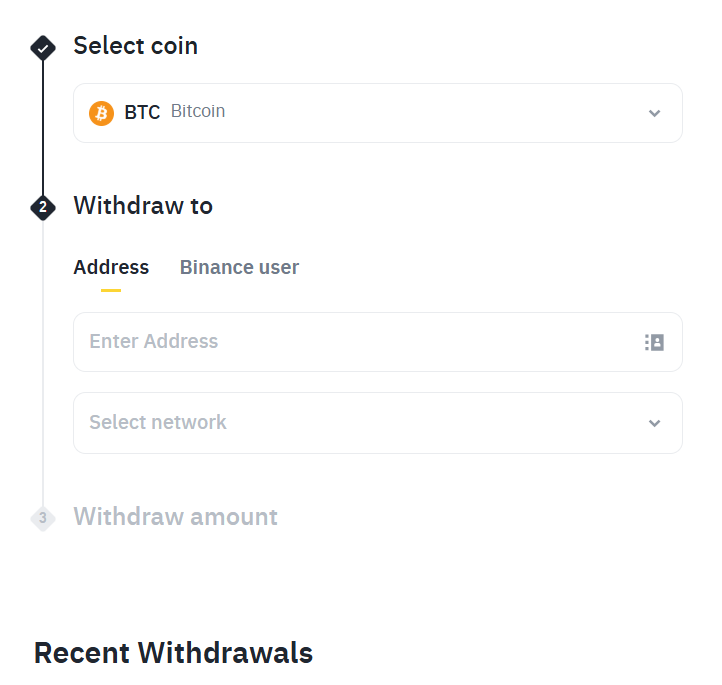Switch to the Binance user tab
The width and height of the screenshot is (722, 685).
(239, 267)
